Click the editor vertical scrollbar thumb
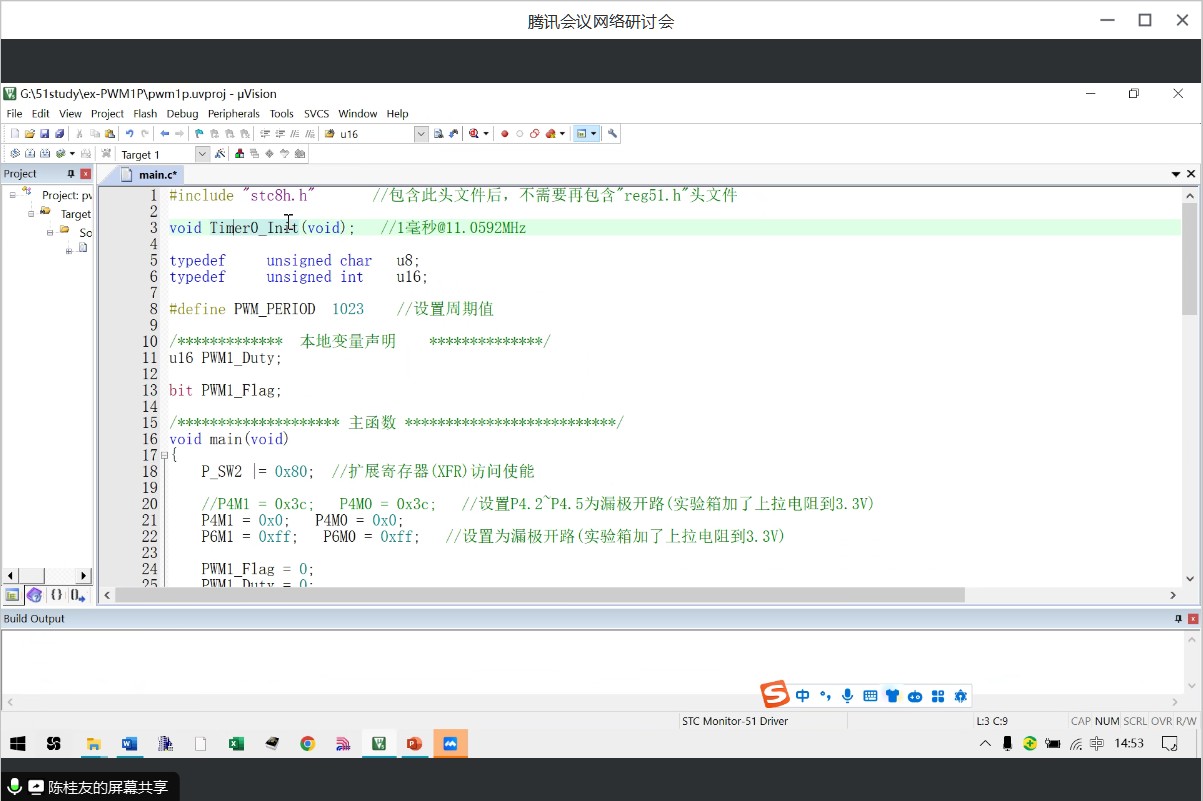Screen dimensions: 1203x801 coord(1189,258)
